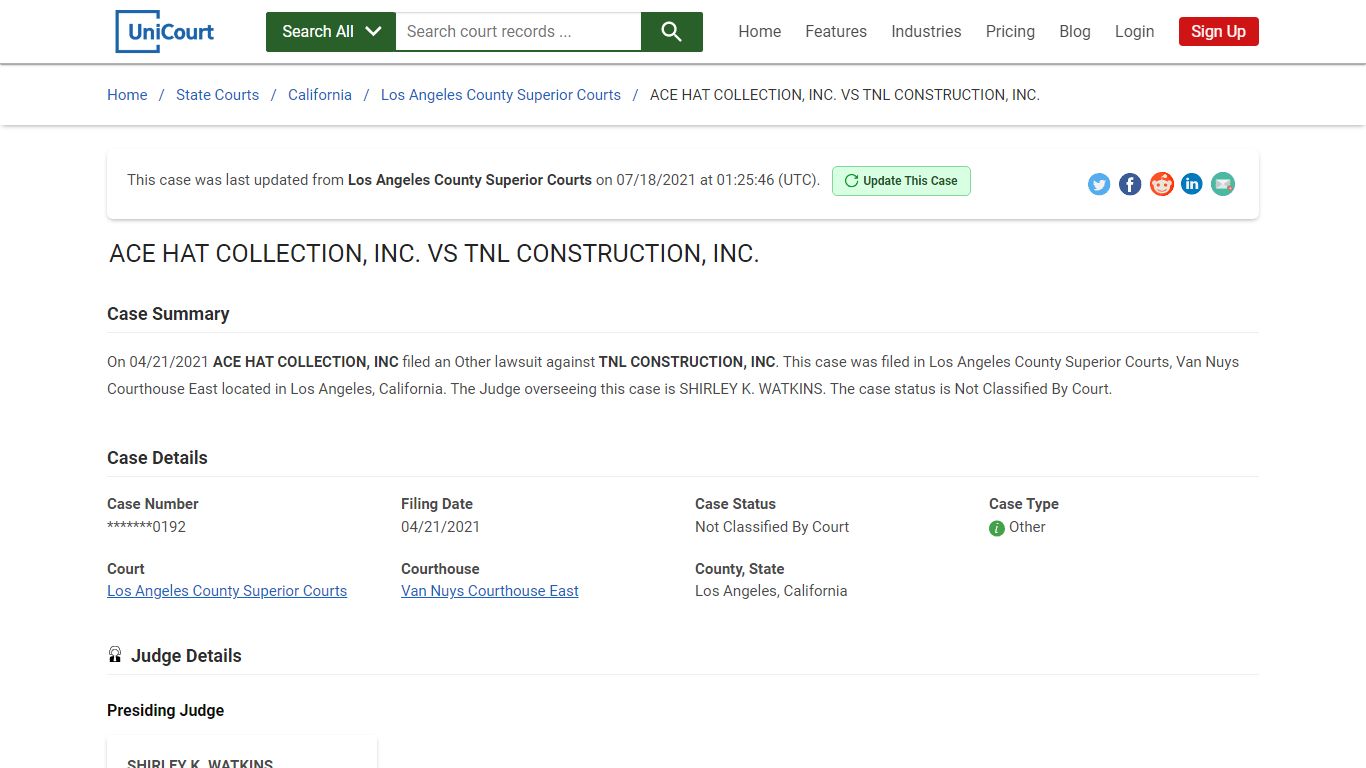Click the judge headset icon
Screen dimensions: 1366x768
point(115,655)
